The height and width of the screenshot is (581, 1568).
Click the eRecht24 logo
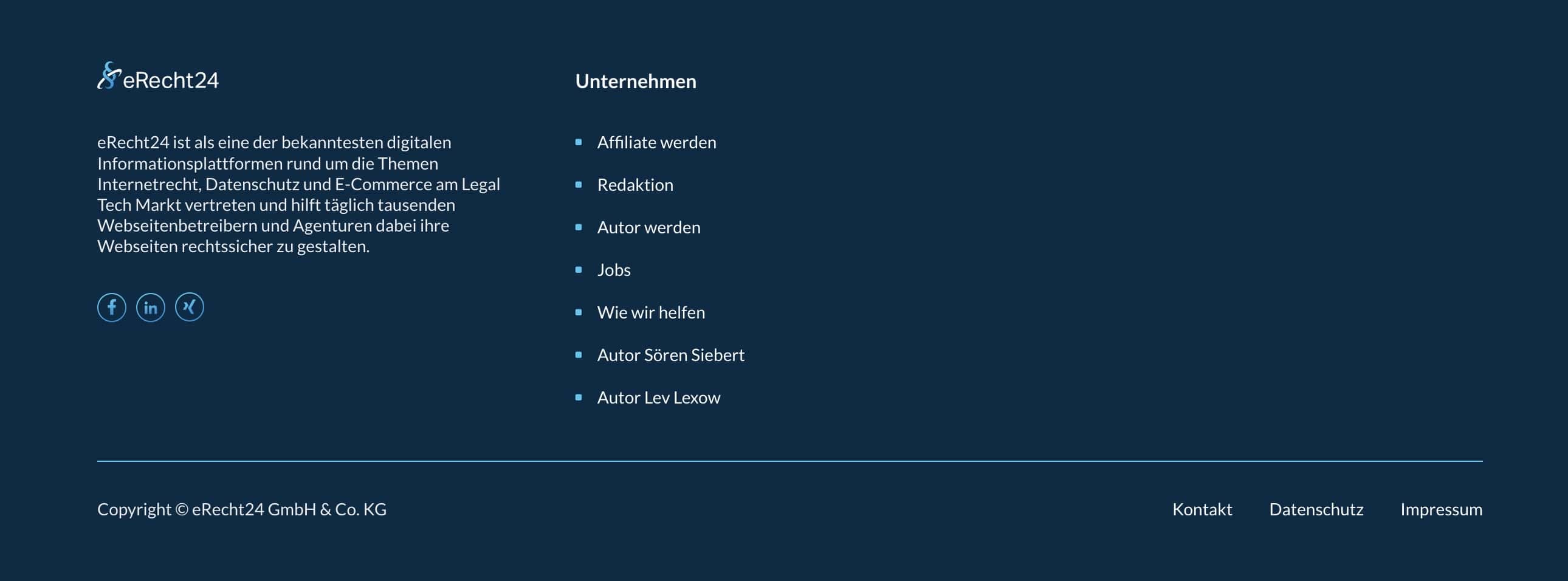coord(158,77)
